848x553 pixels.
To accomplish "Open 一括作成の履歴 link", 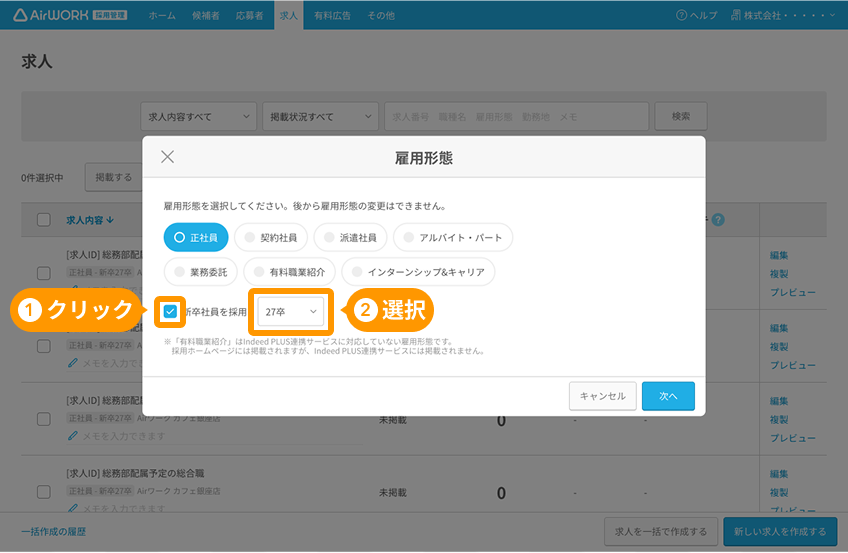I will [x=54, y=531].
